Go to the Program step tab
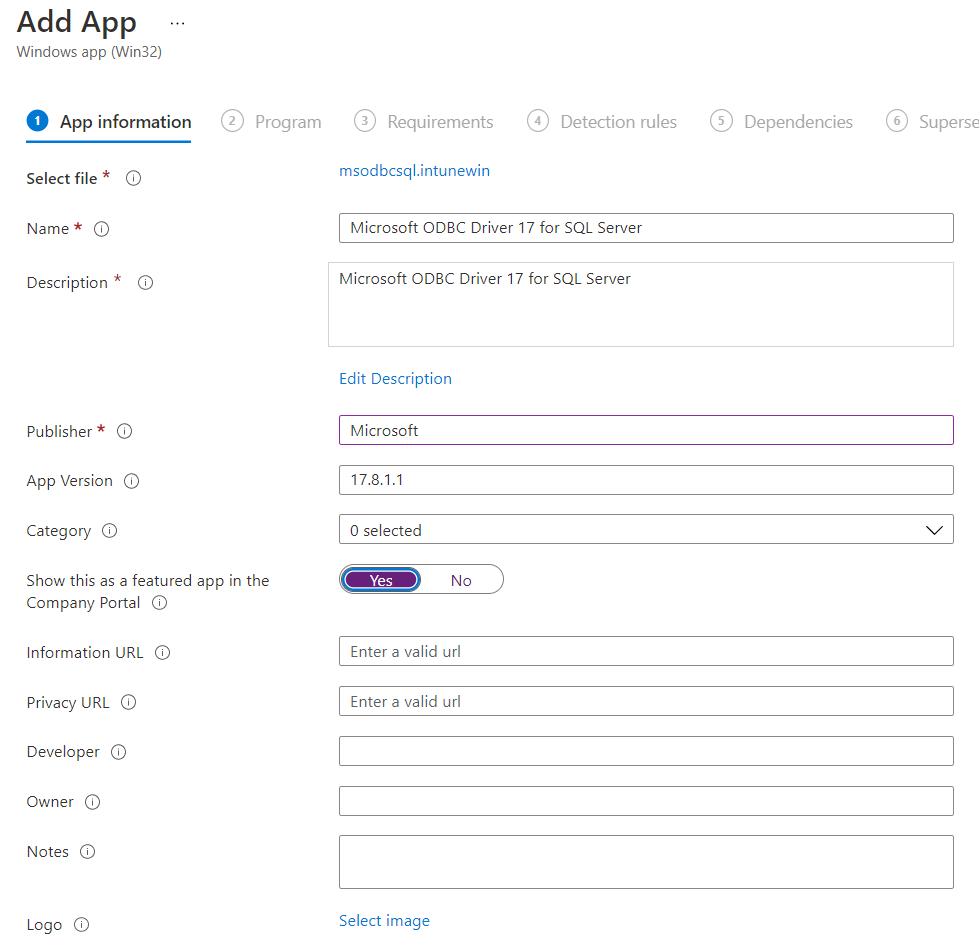Image resolution: width=979 pixels, height=952 pixels. (272, 121)
